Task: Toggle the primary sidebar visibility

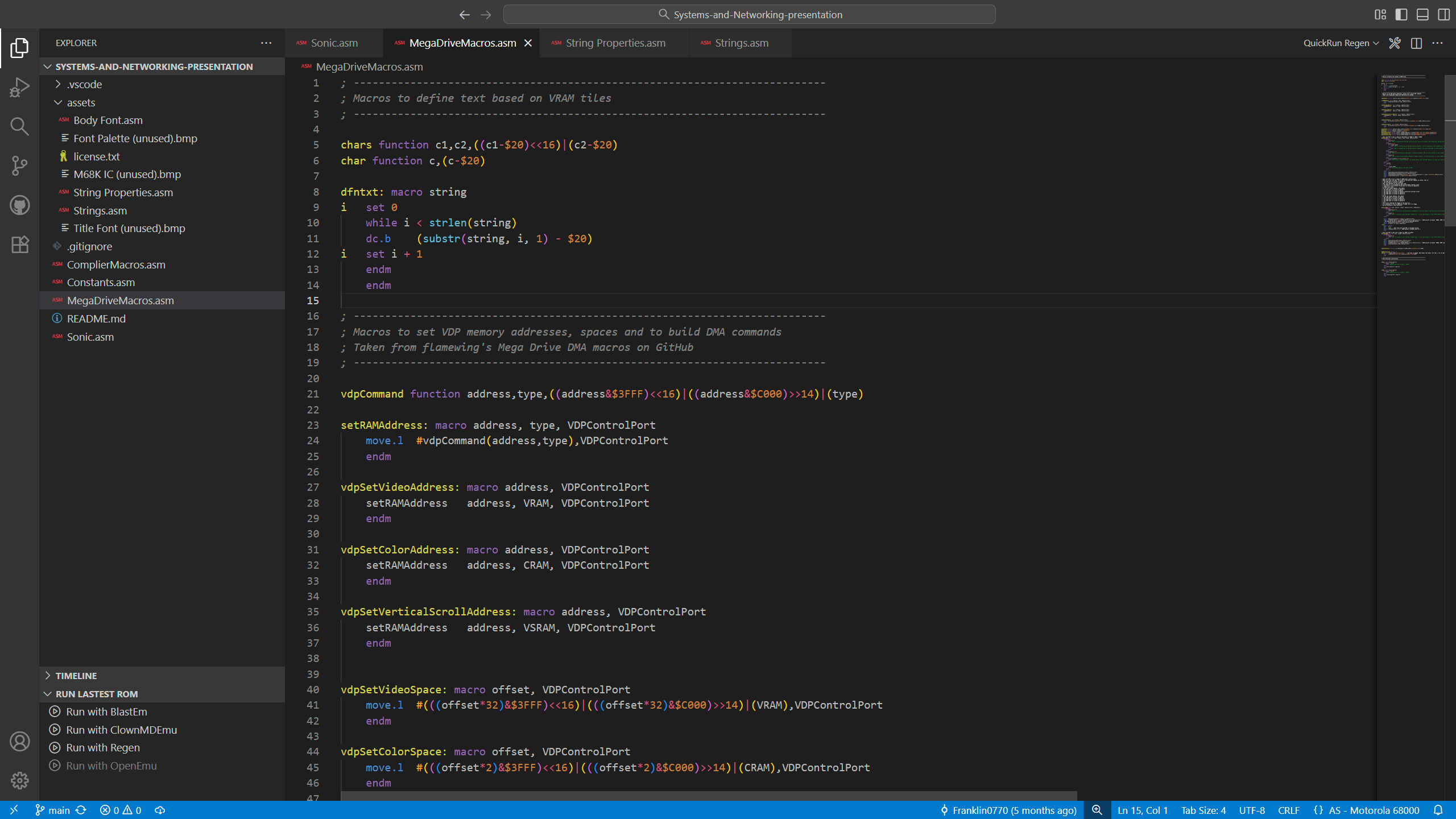Action: (1401, 14)
